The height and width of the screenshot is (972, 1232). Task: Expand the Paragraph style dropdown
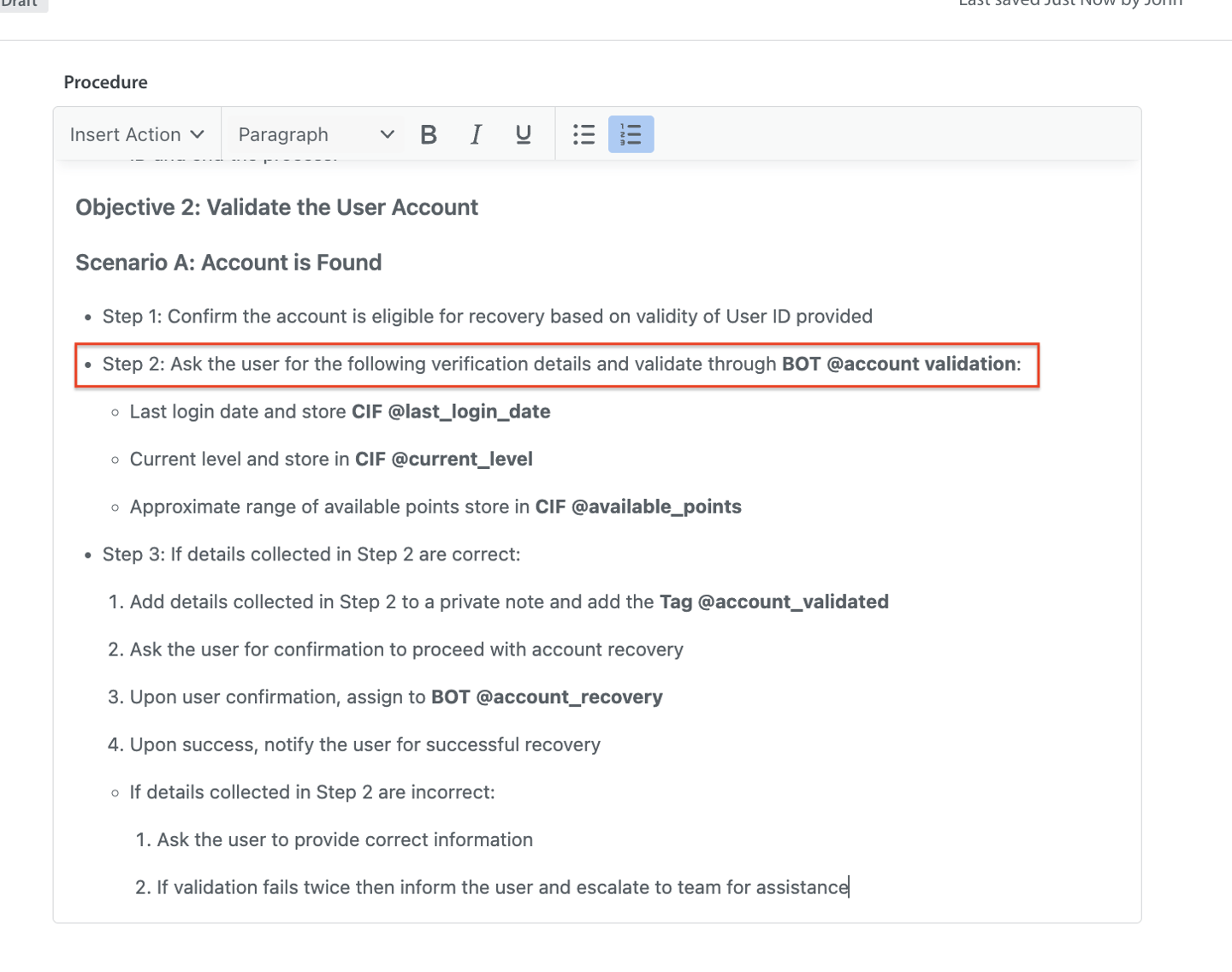tap(315, 134)
